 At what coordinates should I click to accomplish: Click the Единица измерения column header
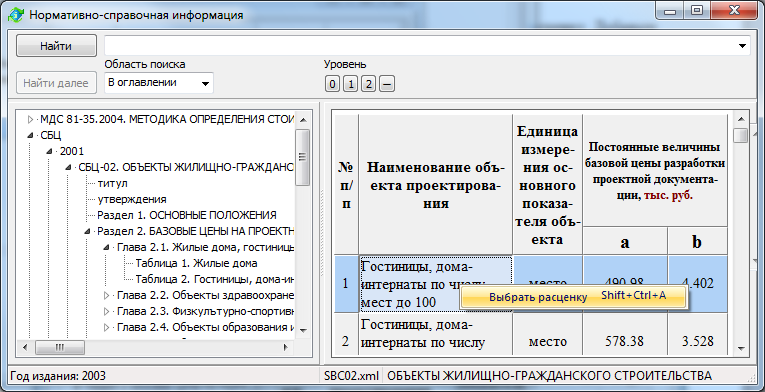[547, 185]
